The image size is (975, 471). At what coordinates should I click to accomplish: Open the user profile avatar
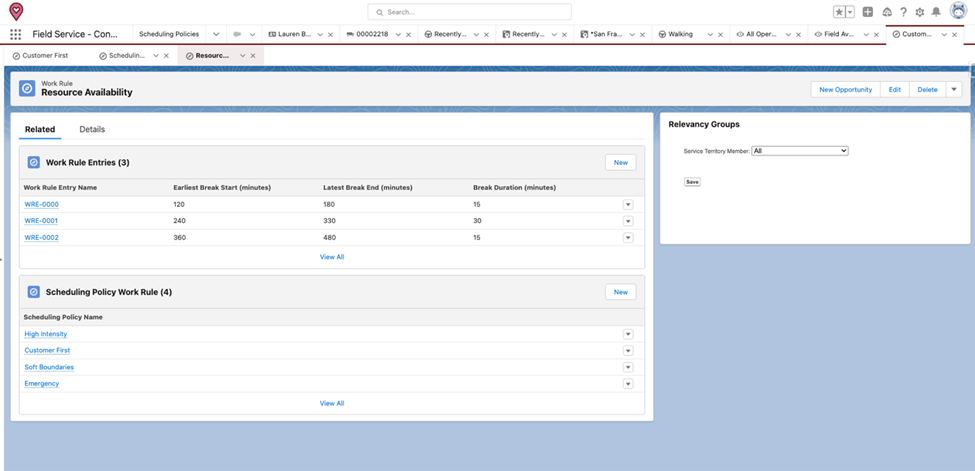coord(958,11)
